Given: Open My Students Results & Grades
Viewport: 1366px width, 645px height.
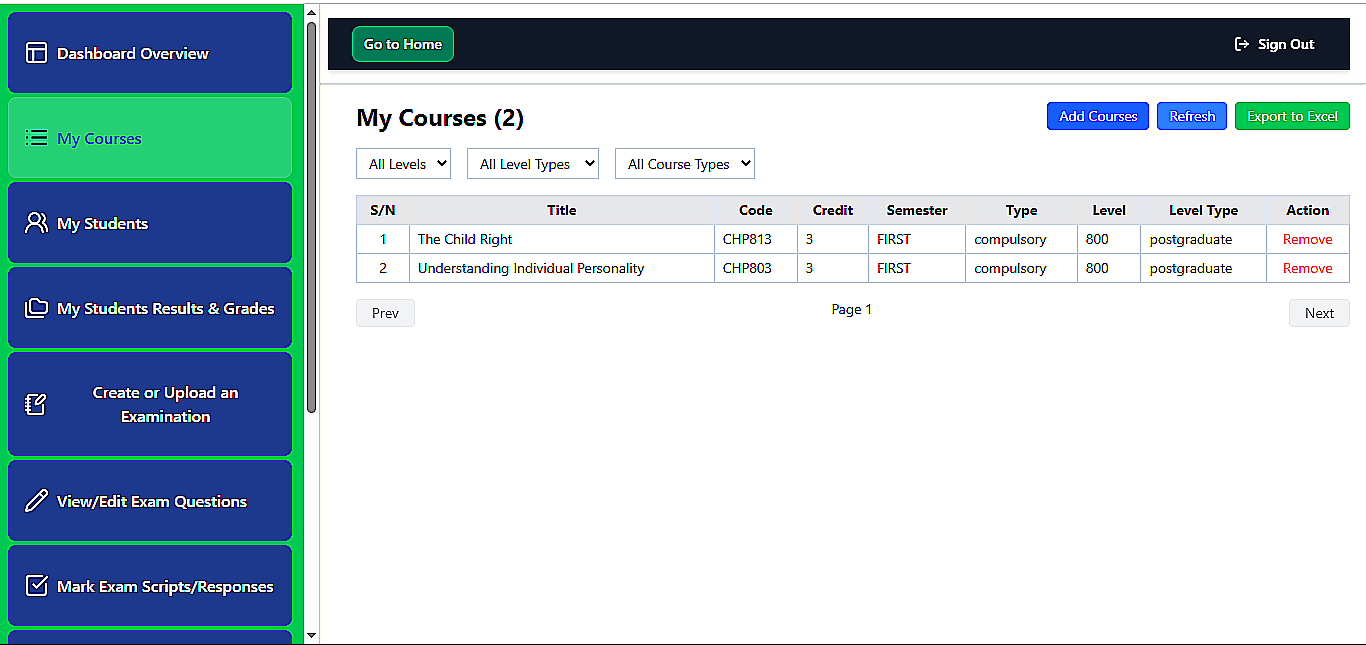Looking at the screenshot, I should [150, 308].
